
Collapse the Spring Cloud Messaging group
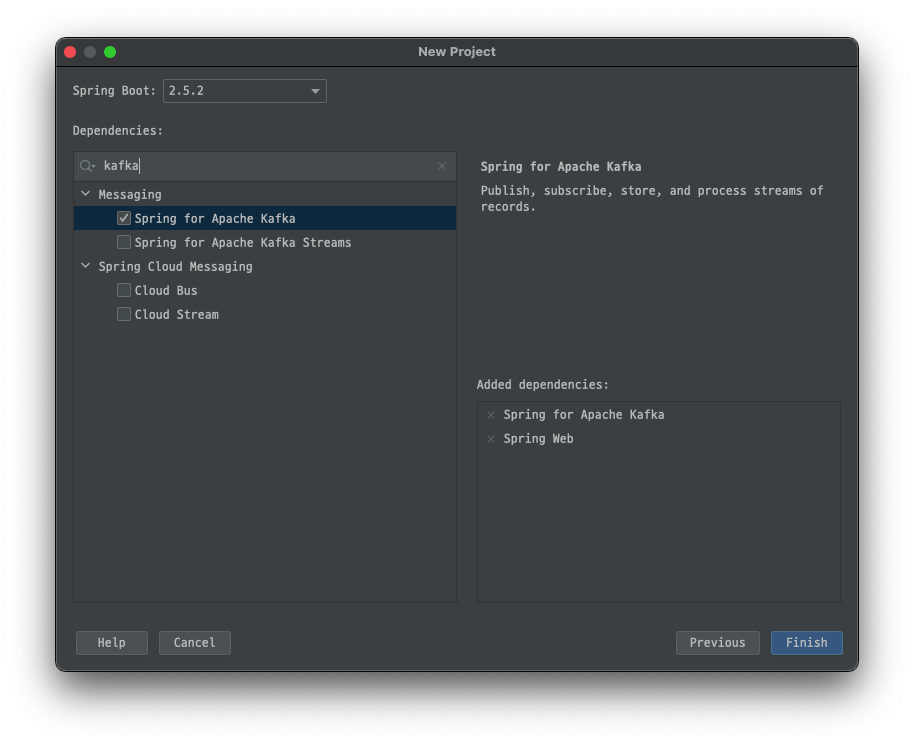tap(86, 266)
